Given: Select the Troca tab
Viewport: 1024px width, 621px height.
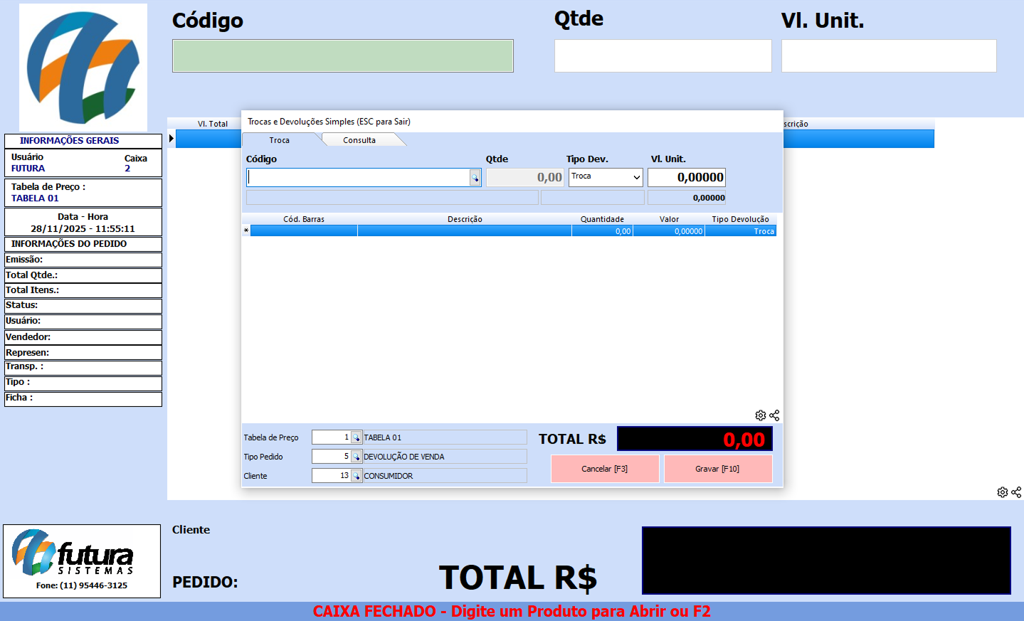Looking at the screenshot, I should click(279, 140).
